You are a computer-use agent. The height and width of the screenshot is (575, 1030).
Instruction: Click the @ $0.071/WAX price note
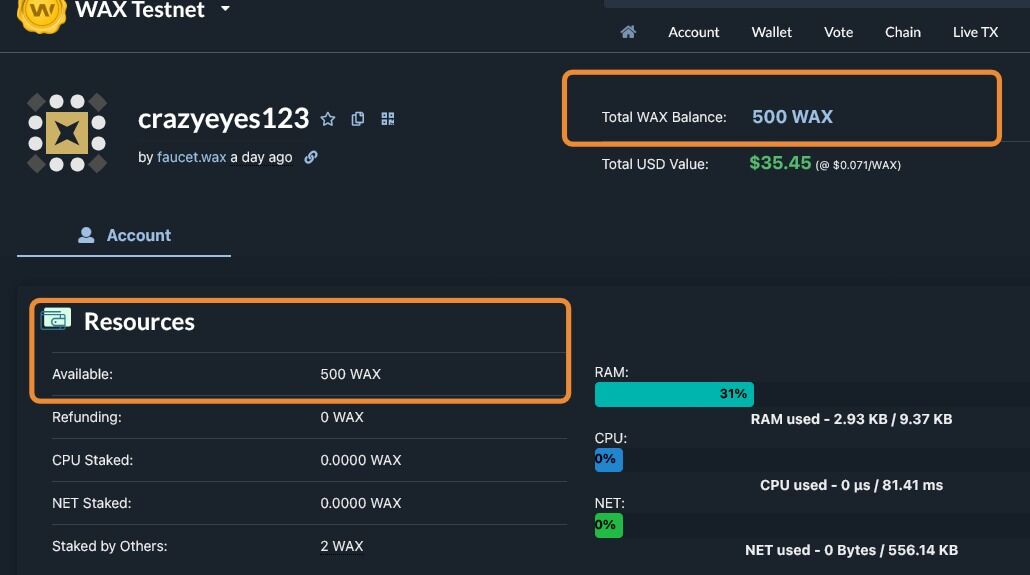point(858,165)
